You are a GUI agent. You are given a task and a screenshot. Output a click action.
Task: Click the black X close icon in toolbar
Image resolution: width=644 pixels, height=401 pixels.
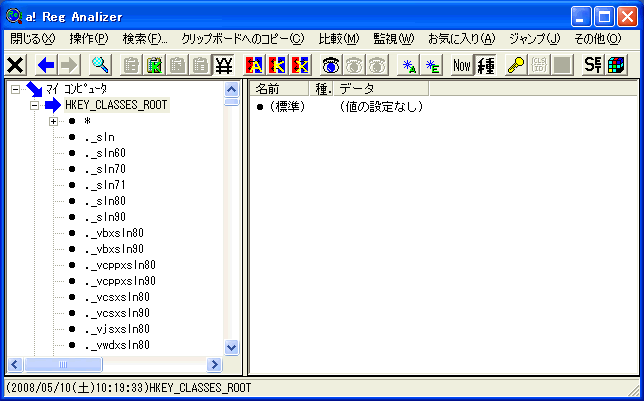tap(16, 65)
